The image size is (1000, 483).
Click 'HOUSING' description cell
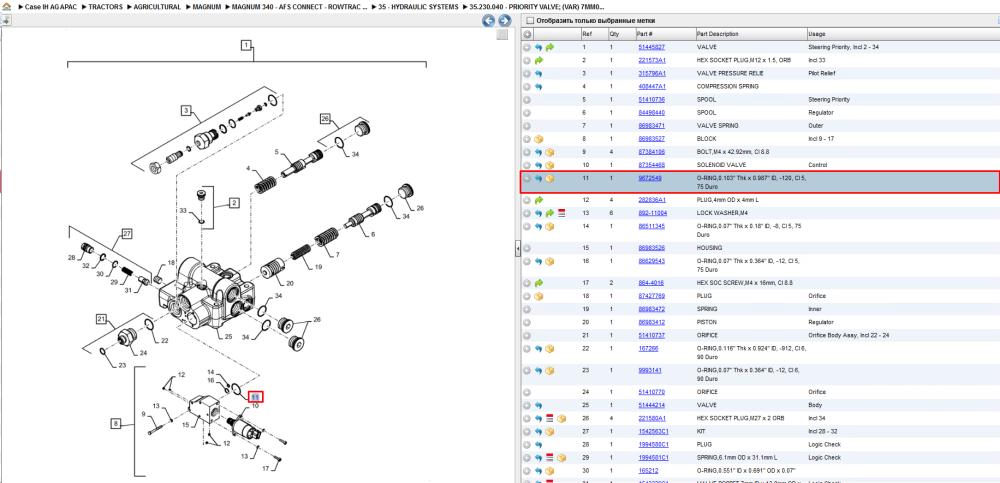point(709,248)
